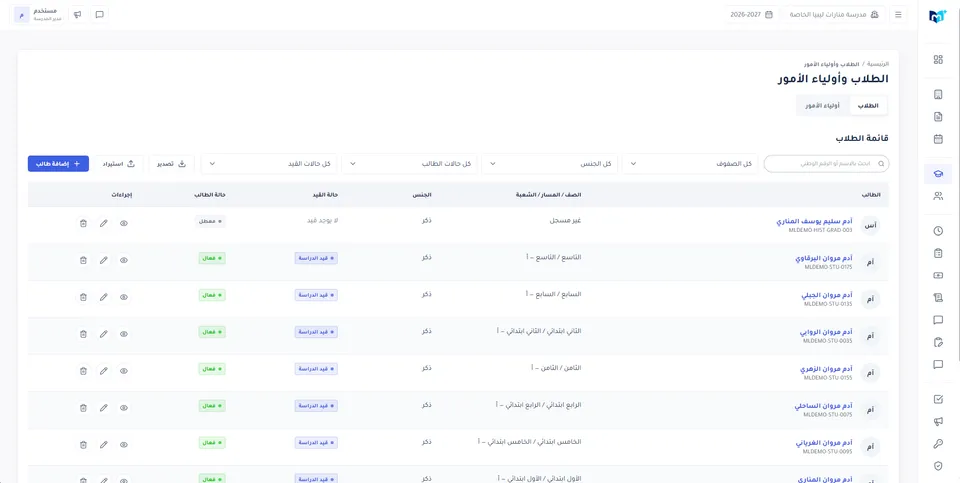Click the الطالب column header

[871, 195]
